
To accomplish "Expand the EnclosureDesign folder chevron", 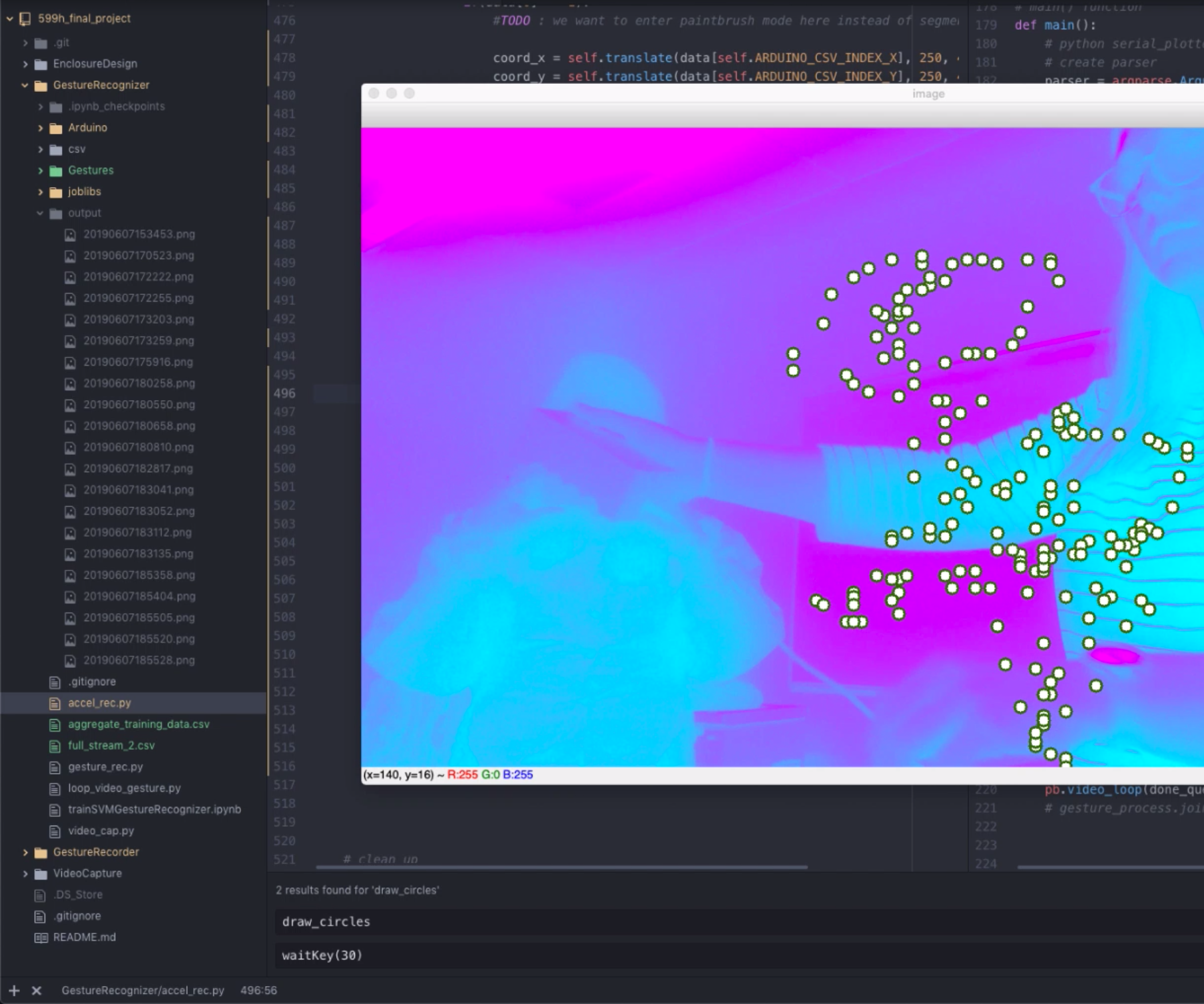I will click(x=25, y=64).
